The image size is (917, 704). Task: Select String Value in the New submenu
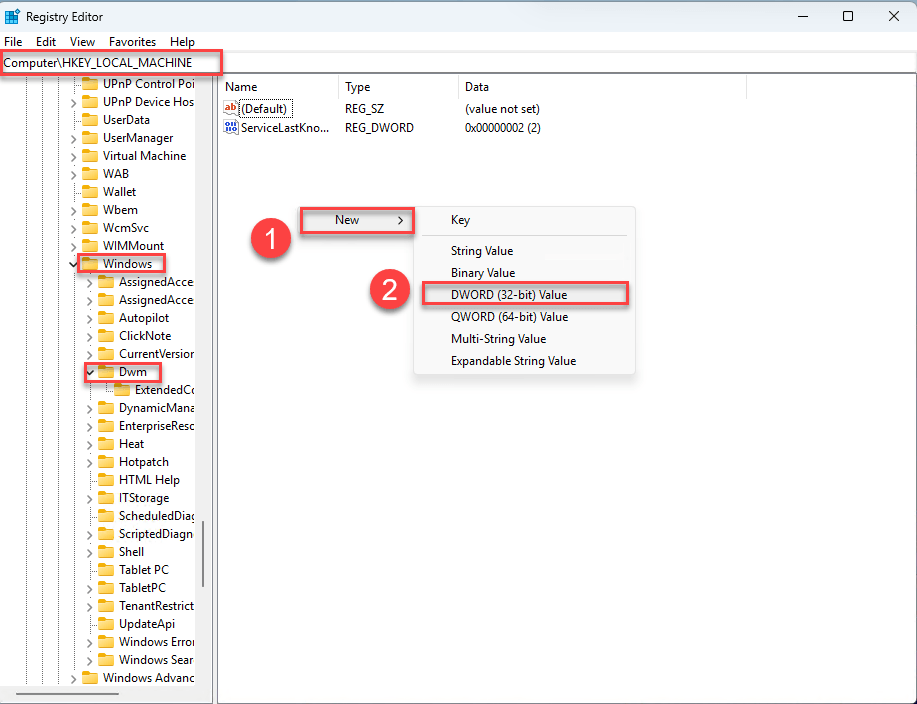click(x=482, y=251)
